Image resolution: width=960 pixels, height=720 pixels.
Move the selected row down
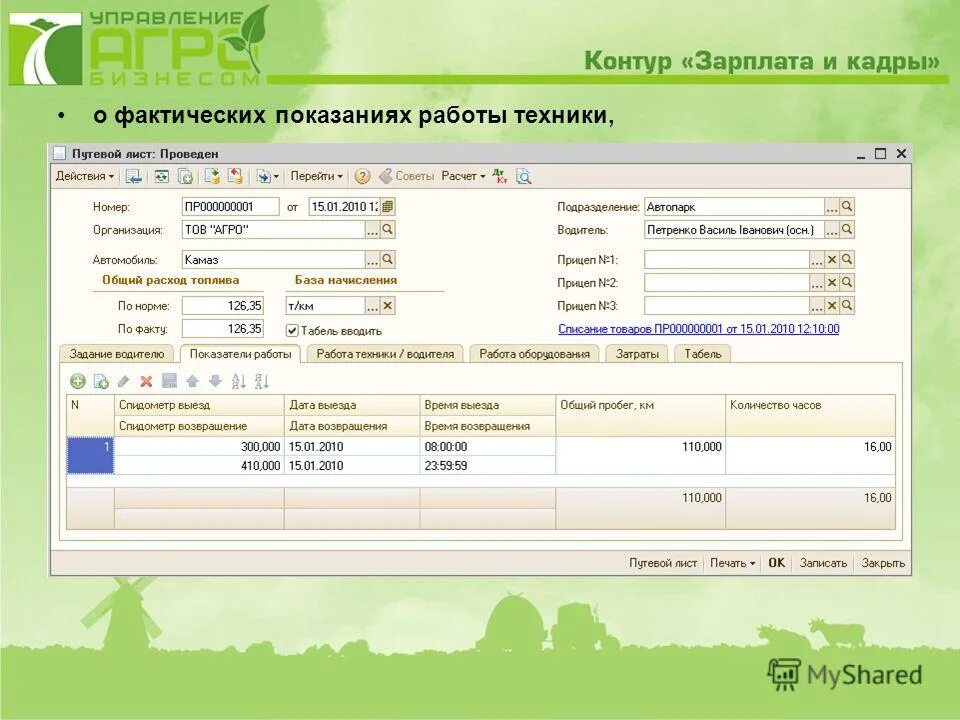[x=217, y=381]
